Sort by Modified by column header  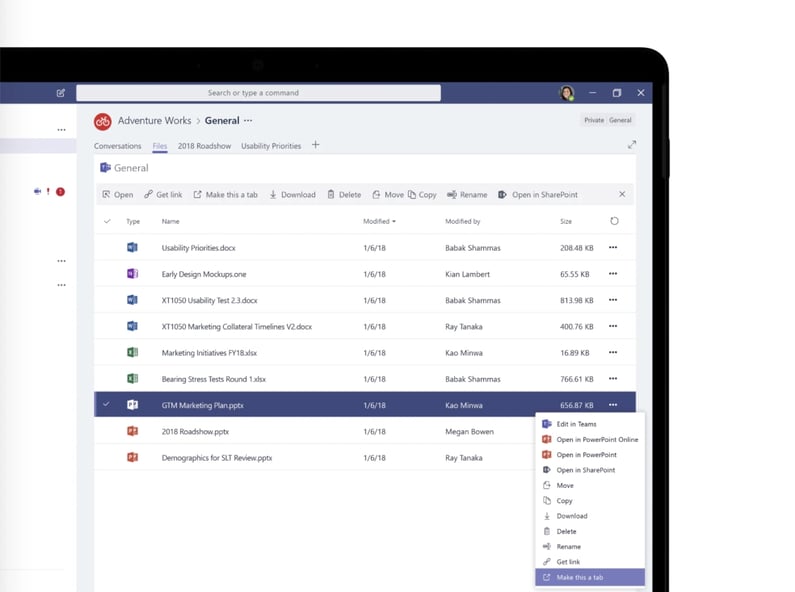(462, 221)
